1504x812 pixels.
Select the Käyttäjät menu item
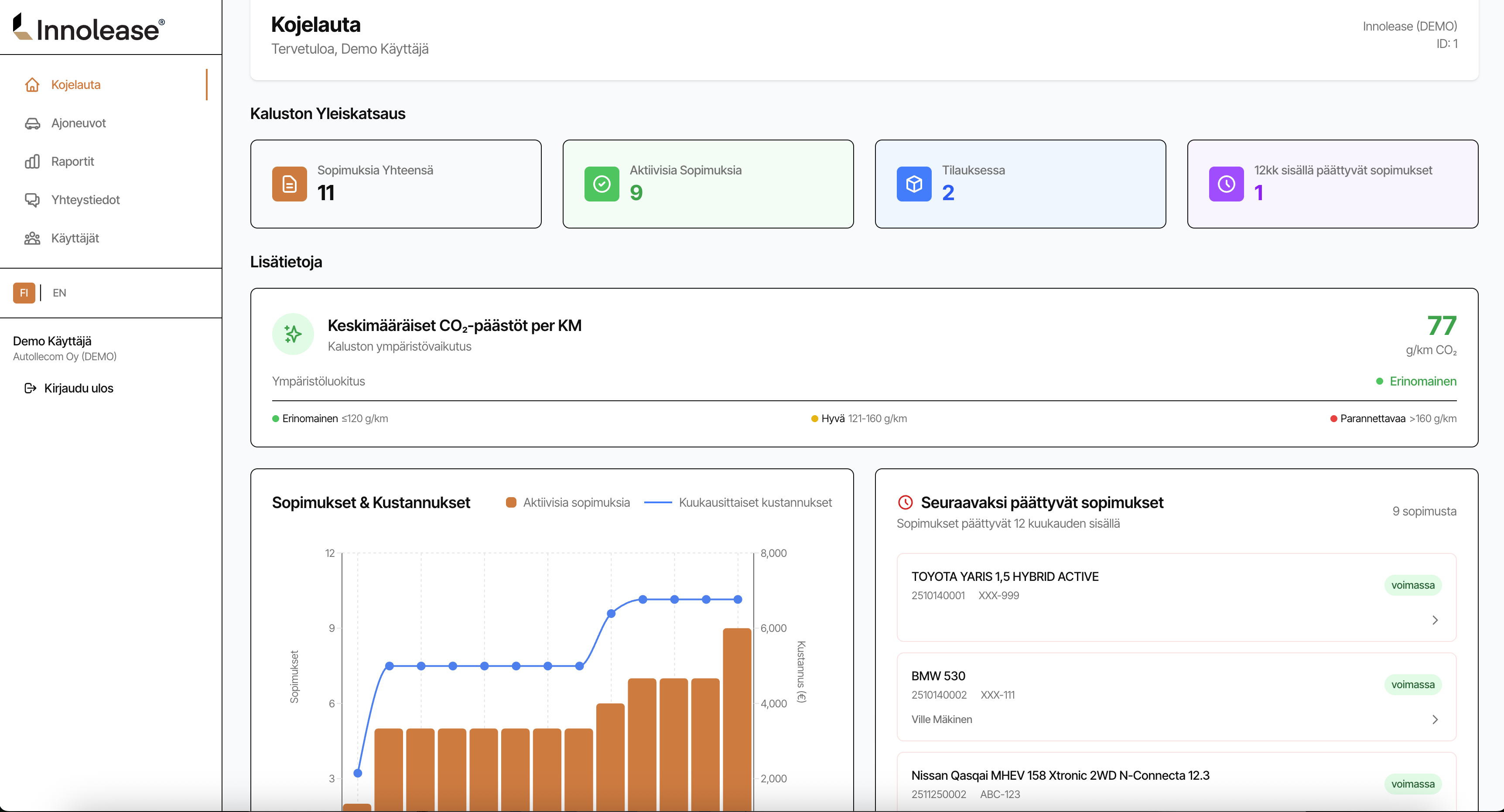tap(110, 238)
